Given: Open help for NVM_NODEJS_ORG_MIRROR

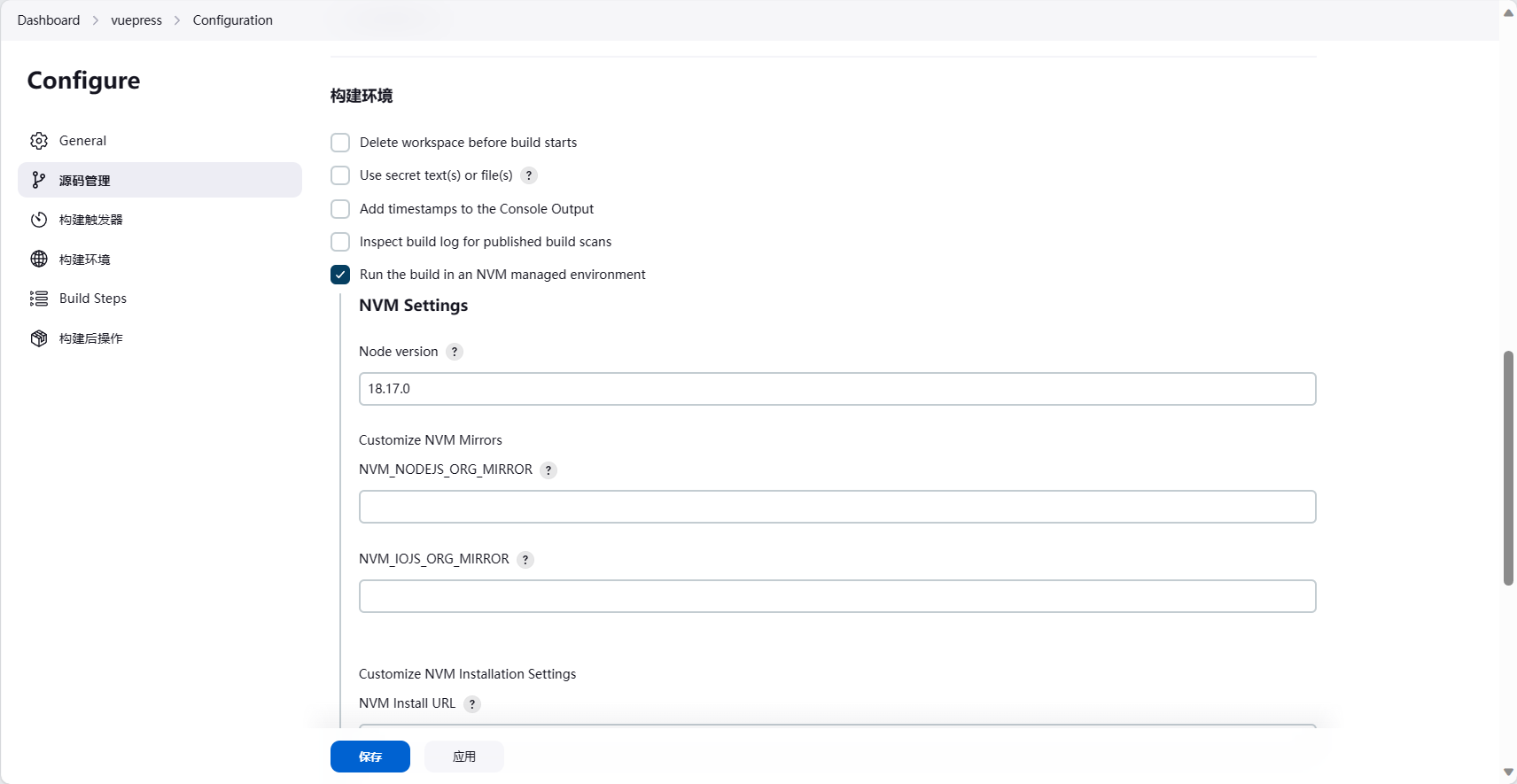Looking at the screenshot, I should click(x=548, y=470).
